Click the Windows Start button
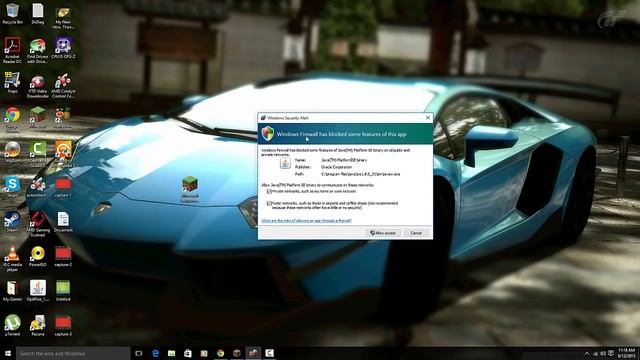 tap(8, 353)
